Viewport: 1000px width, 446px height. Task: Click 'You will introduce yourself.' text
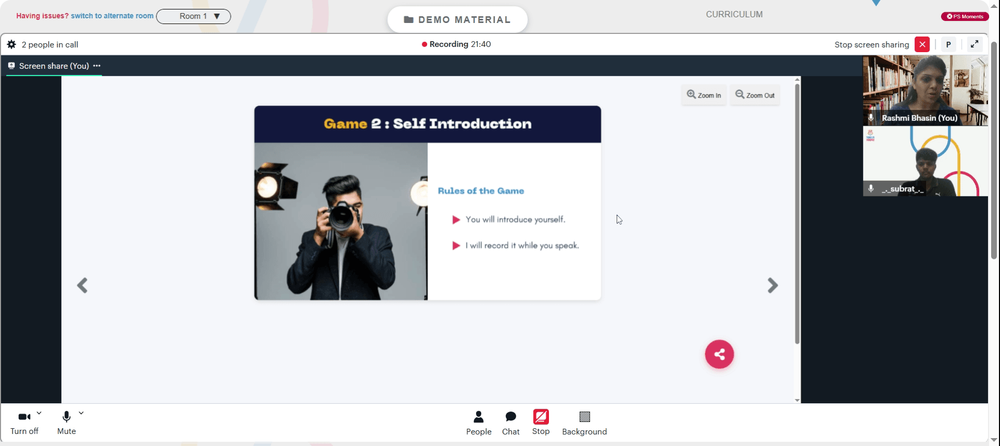515,219
